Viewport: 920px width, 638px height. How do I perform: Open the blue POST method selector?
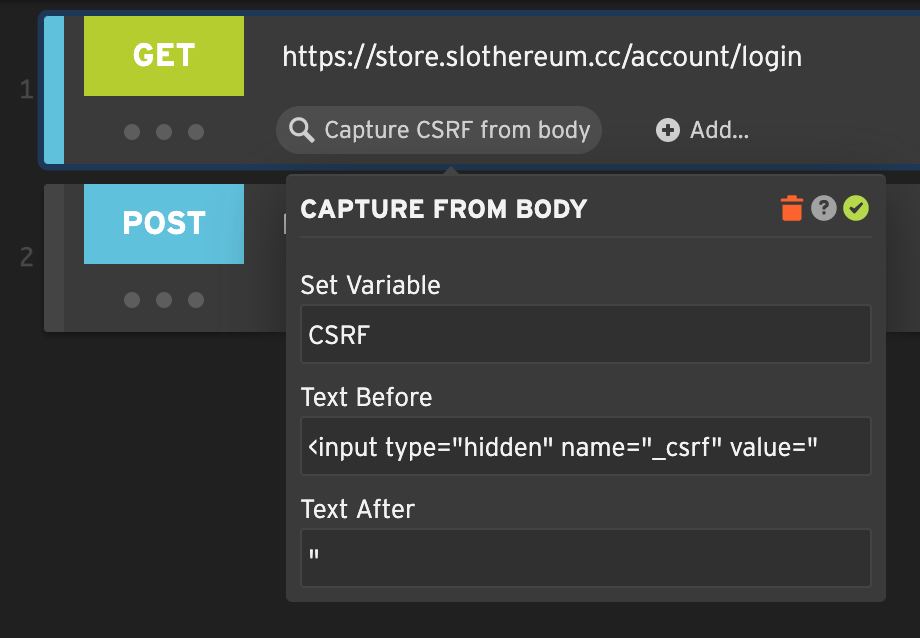[164, 224]
